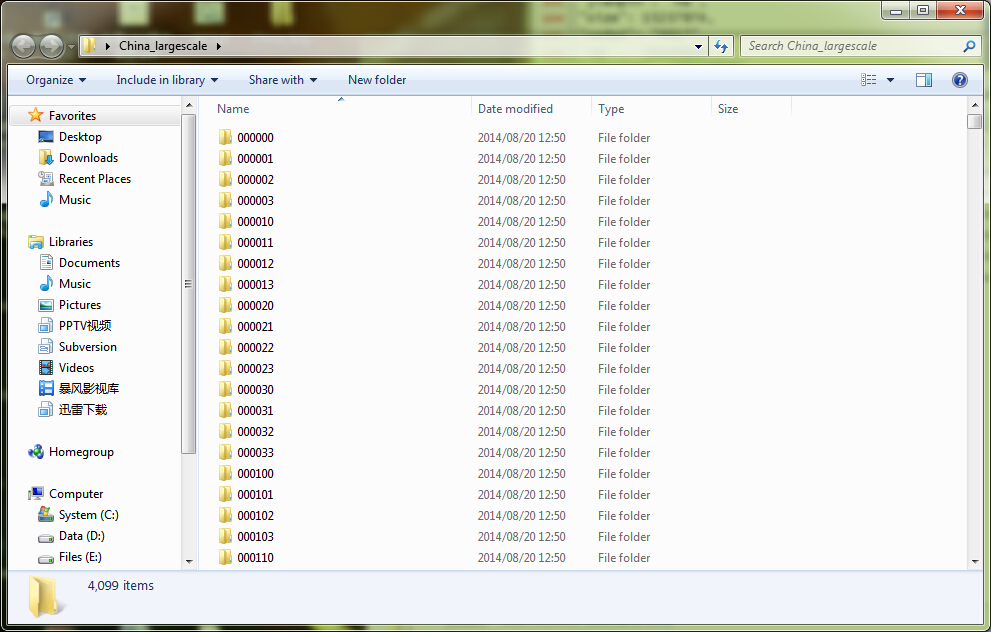Click the Recent Places icon
The width and height of the screenshot is (991, 632).
coord(46,178)
